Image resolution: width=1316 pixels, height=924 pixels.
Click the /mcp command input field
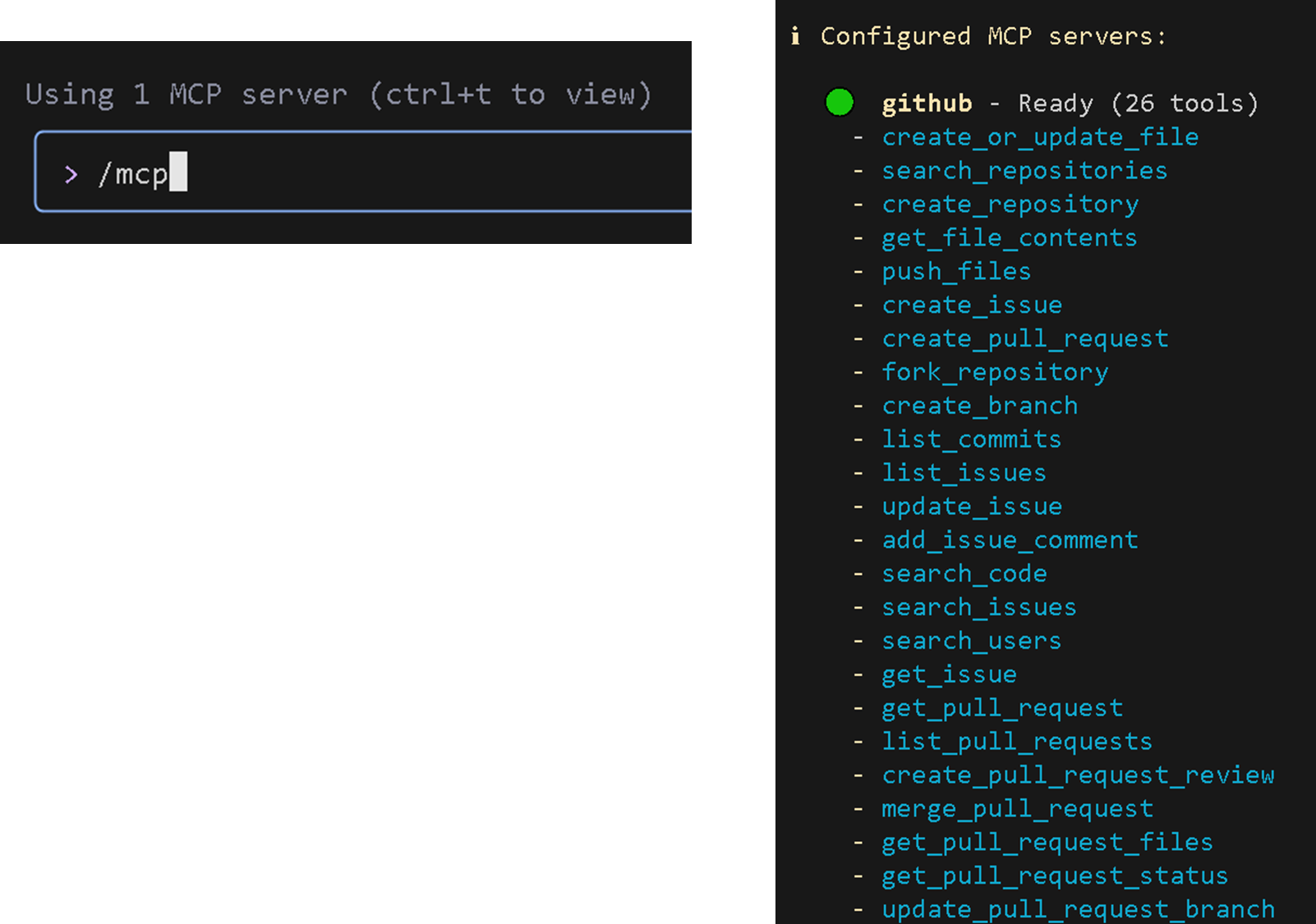tap(363, 172)
